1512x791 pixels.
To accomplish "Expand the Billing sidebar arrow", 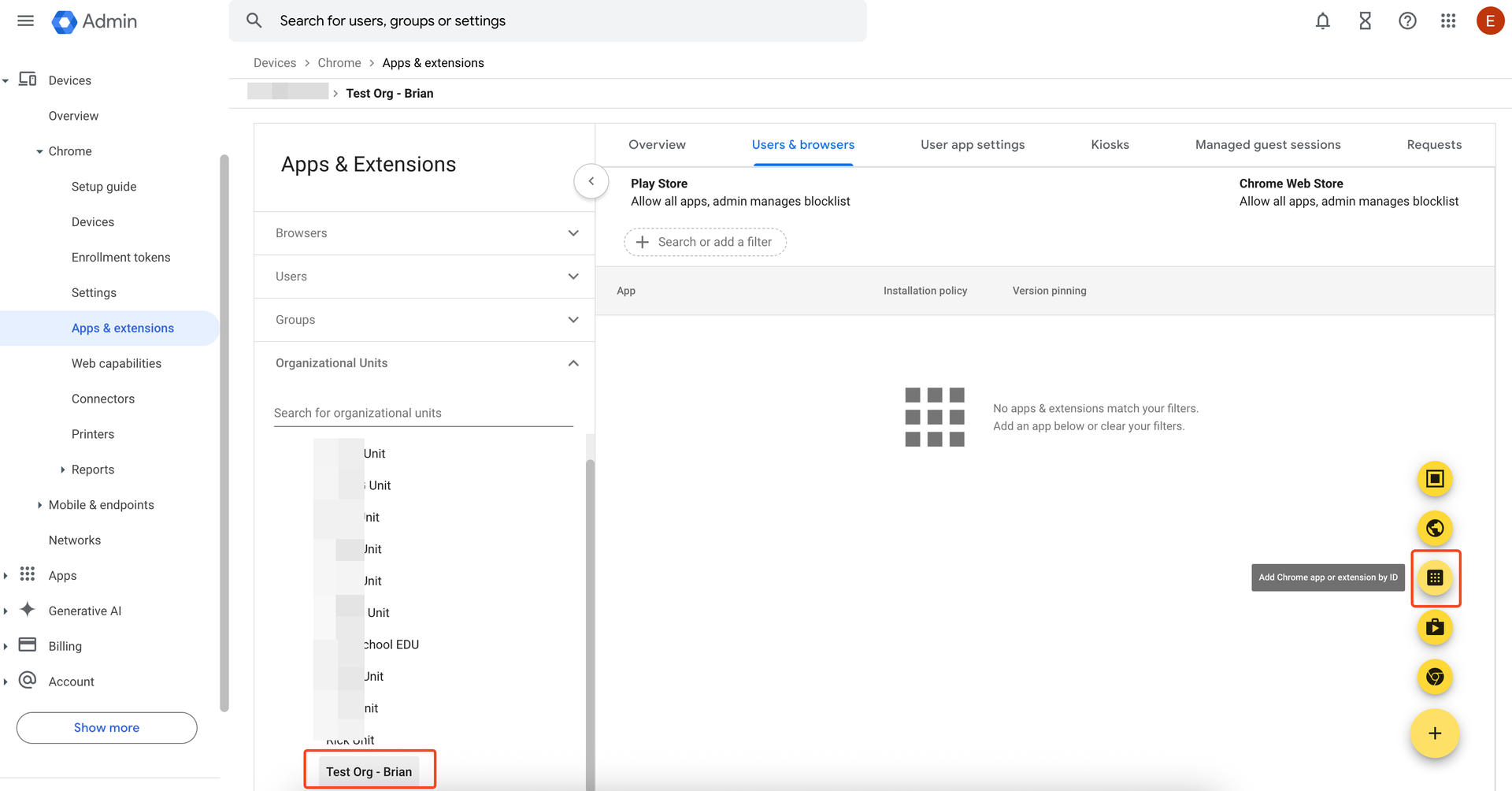I will (6, 646).
